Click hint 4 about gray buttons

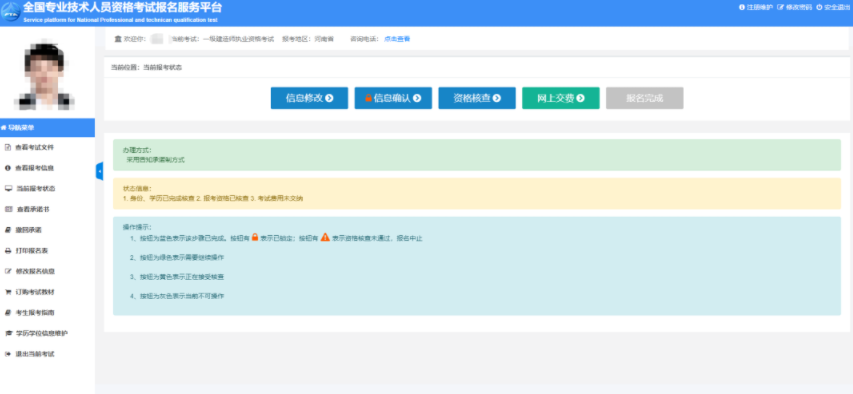(176, 296)
